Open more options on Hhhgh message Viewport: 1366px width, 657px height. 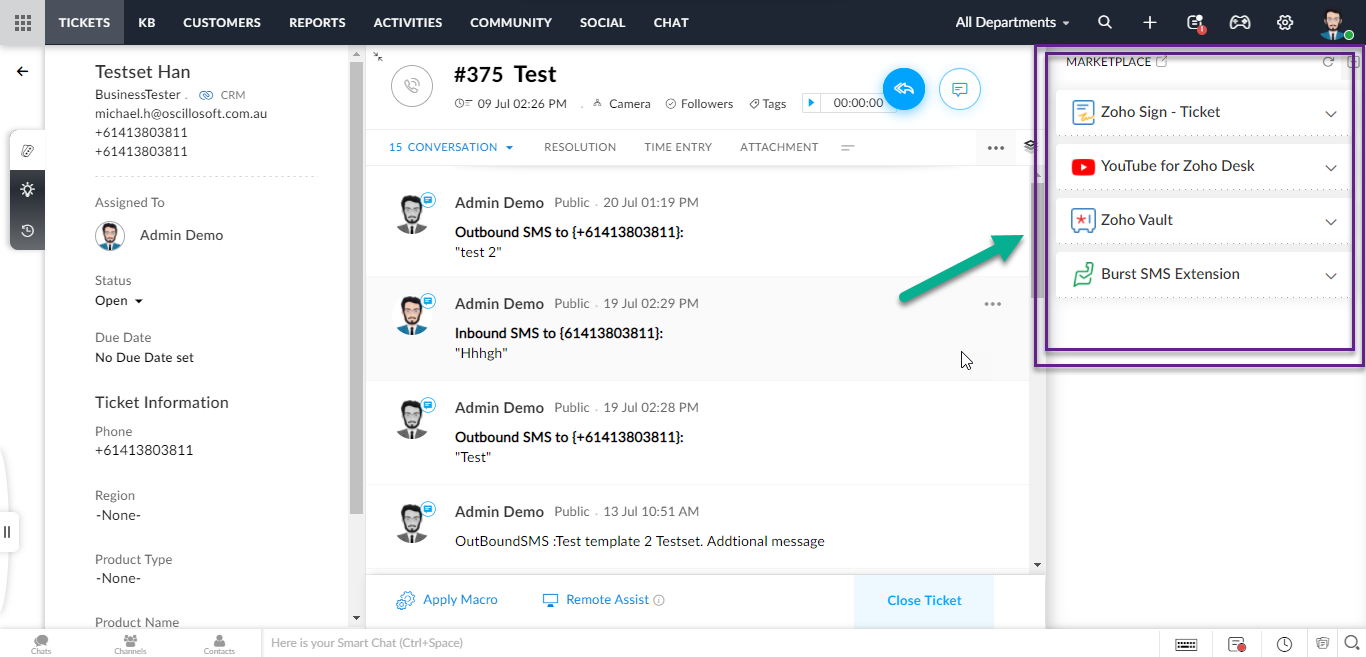tap(992, 304)
